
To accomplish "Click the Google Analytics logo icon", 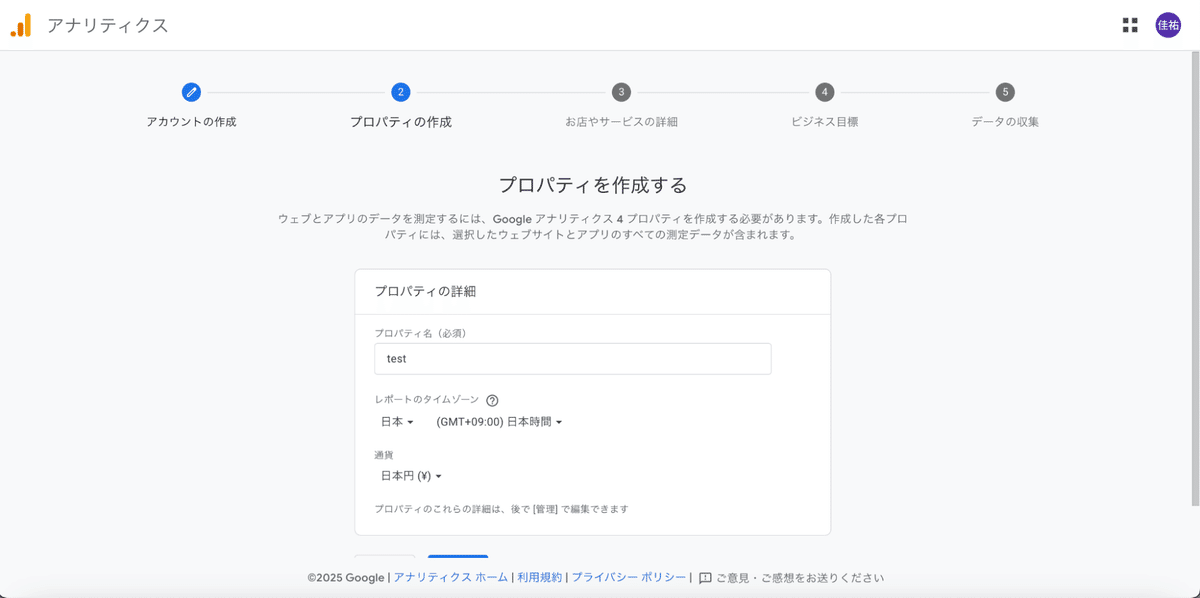I will [21, 25].
